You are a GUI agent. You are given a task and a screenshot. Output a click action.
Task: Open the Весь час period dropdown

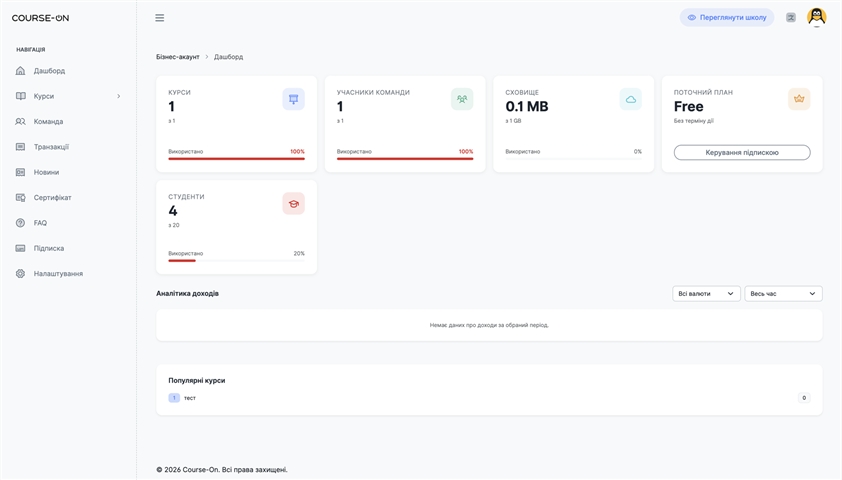[x=783, y=294]
